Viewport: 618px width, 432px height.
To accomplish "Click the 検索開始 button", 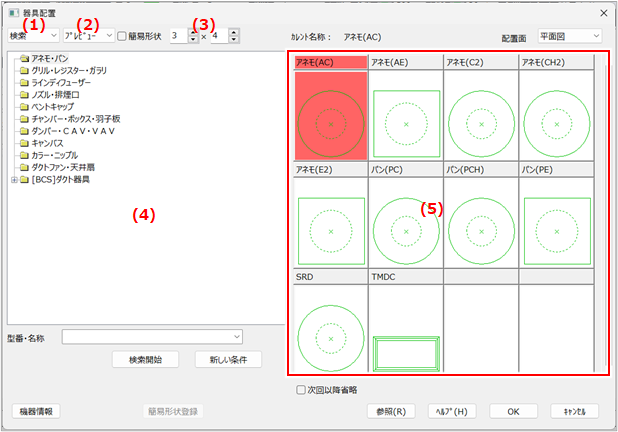I will pyautogui.click(x=145, y=359).
